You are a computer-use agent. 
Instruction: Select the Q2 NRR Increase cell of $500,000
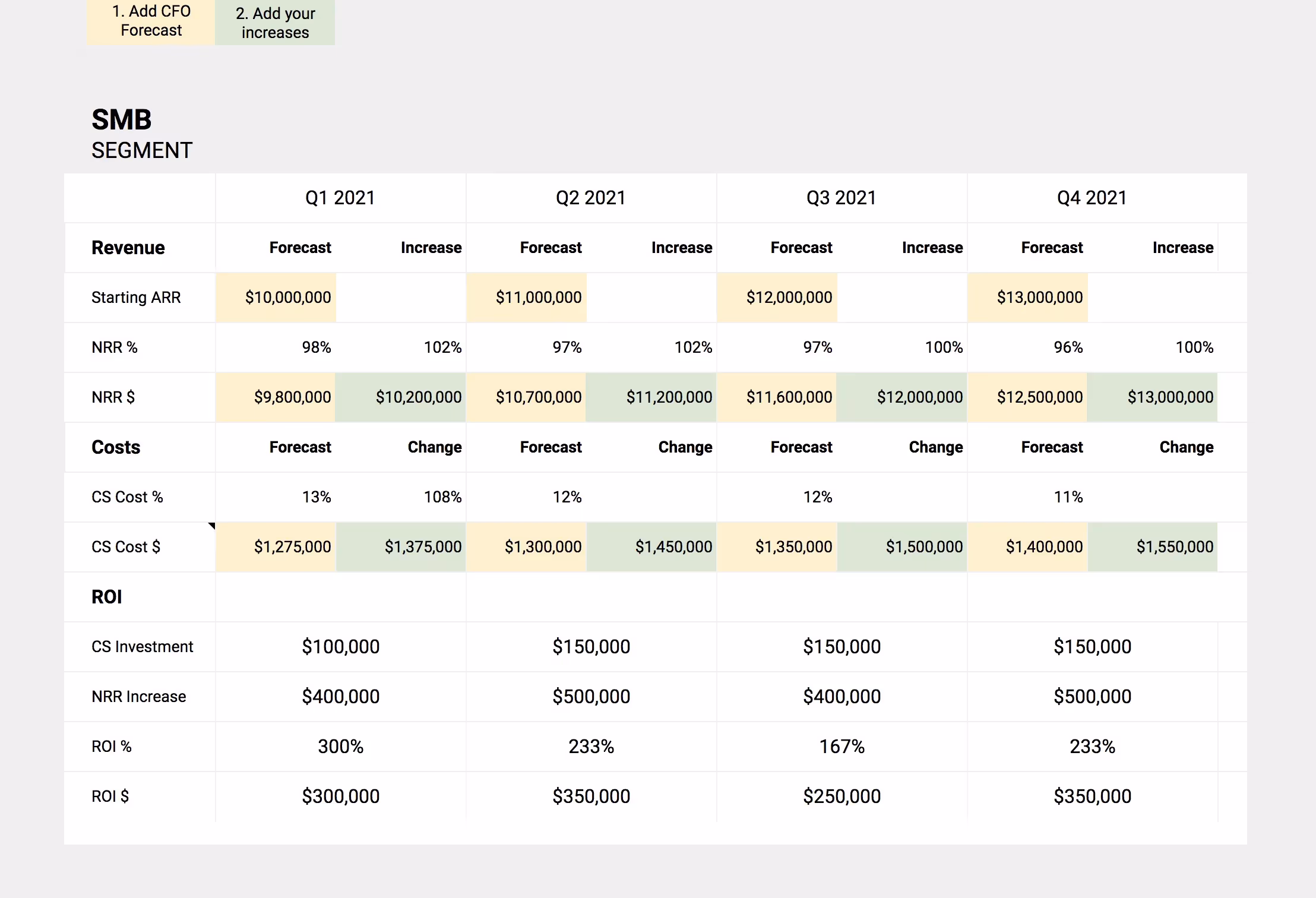pos(591,696)
